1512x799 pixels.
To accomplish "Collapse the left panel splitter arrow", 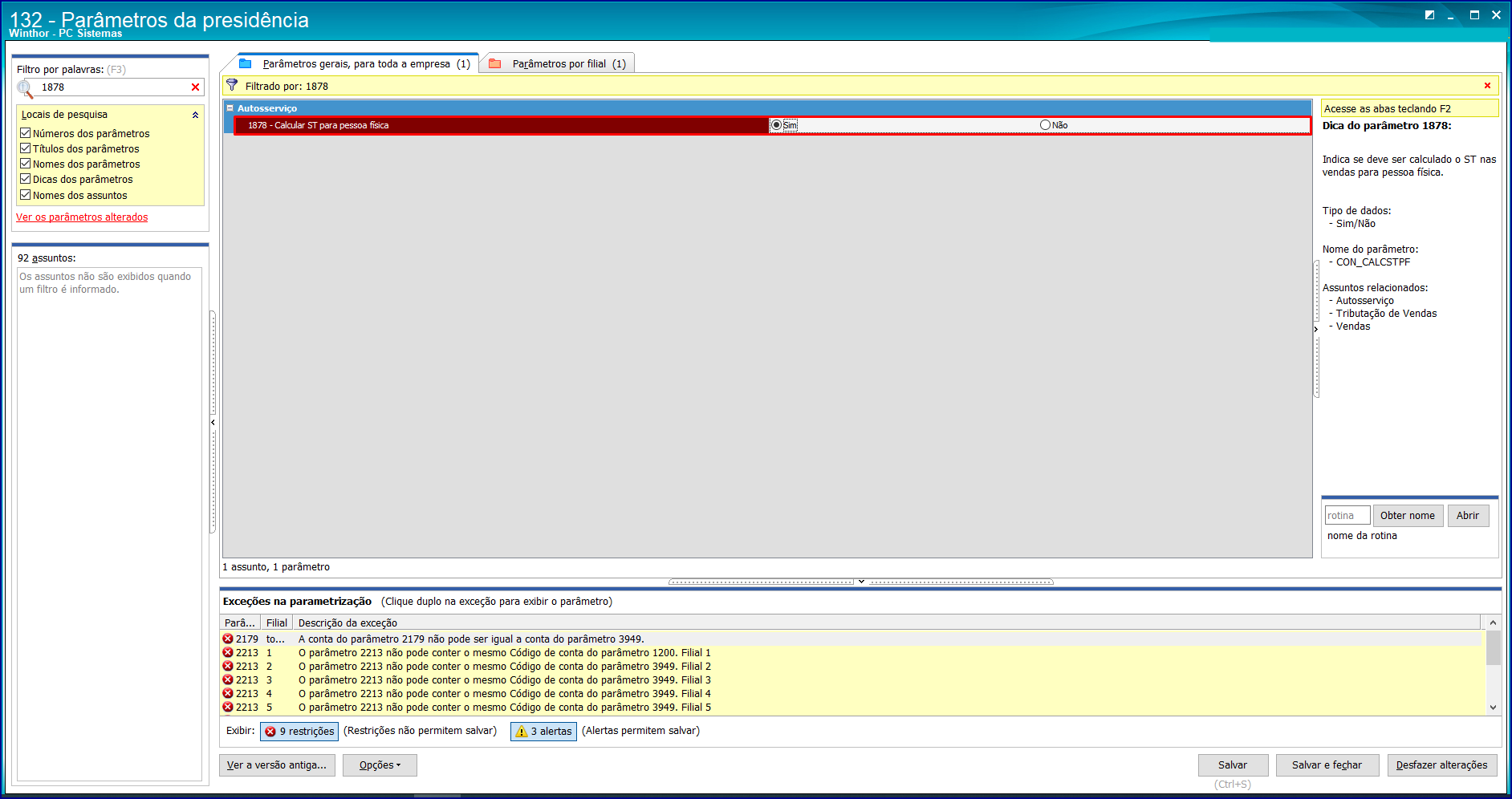I will (213, 422).
